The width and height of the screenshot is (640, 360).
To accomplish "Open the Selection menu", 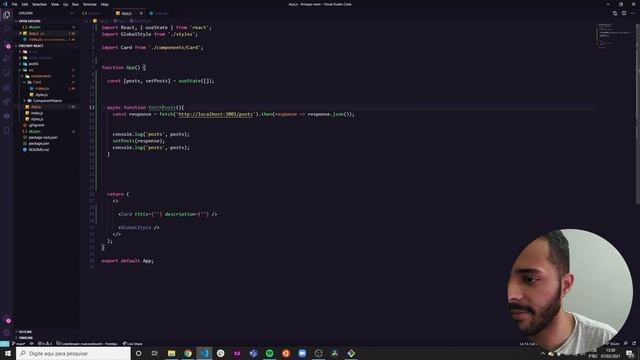I will click(x=39, y=4).
